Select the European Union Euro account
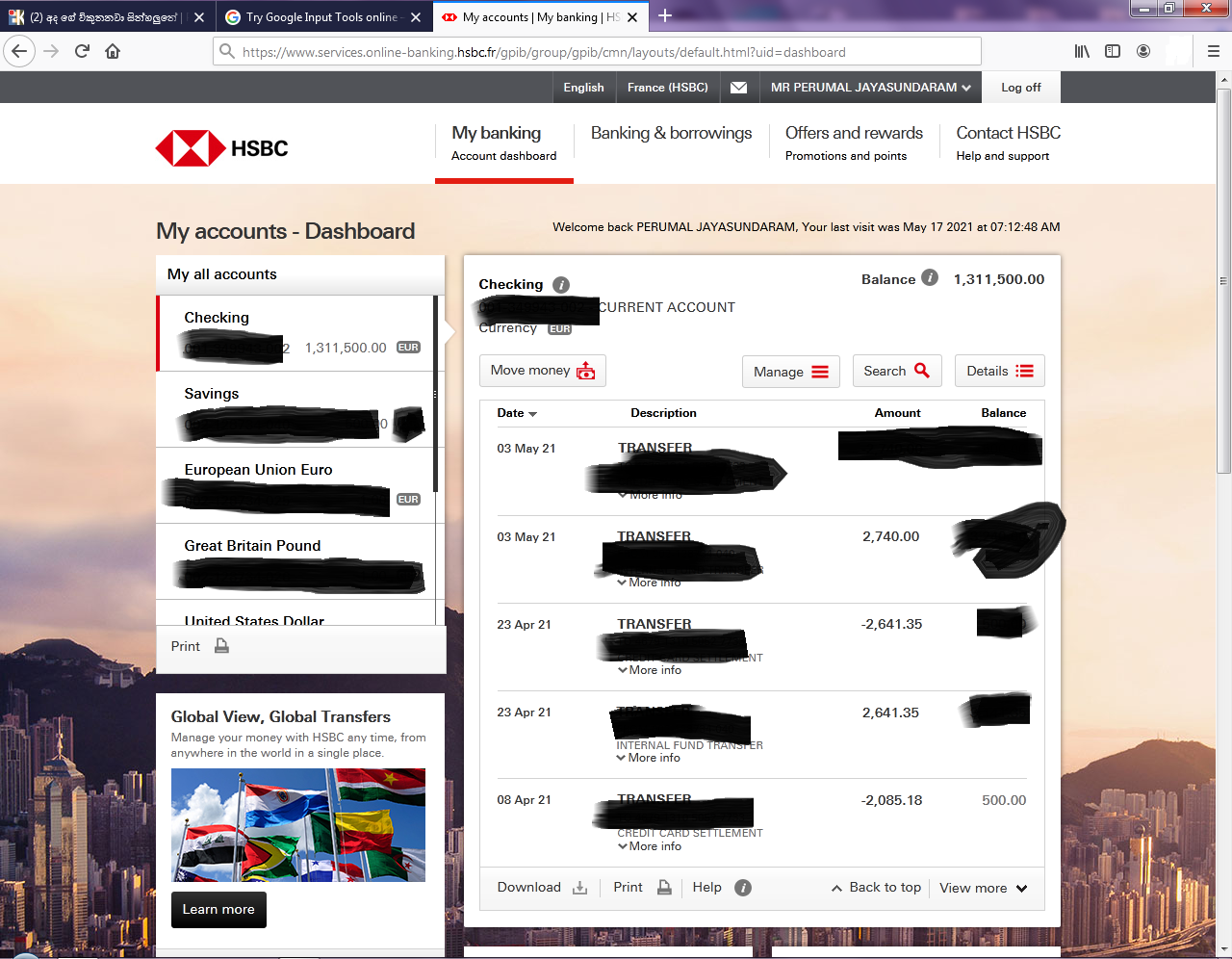Screen dimensions: 1232x959 (296, 485)
